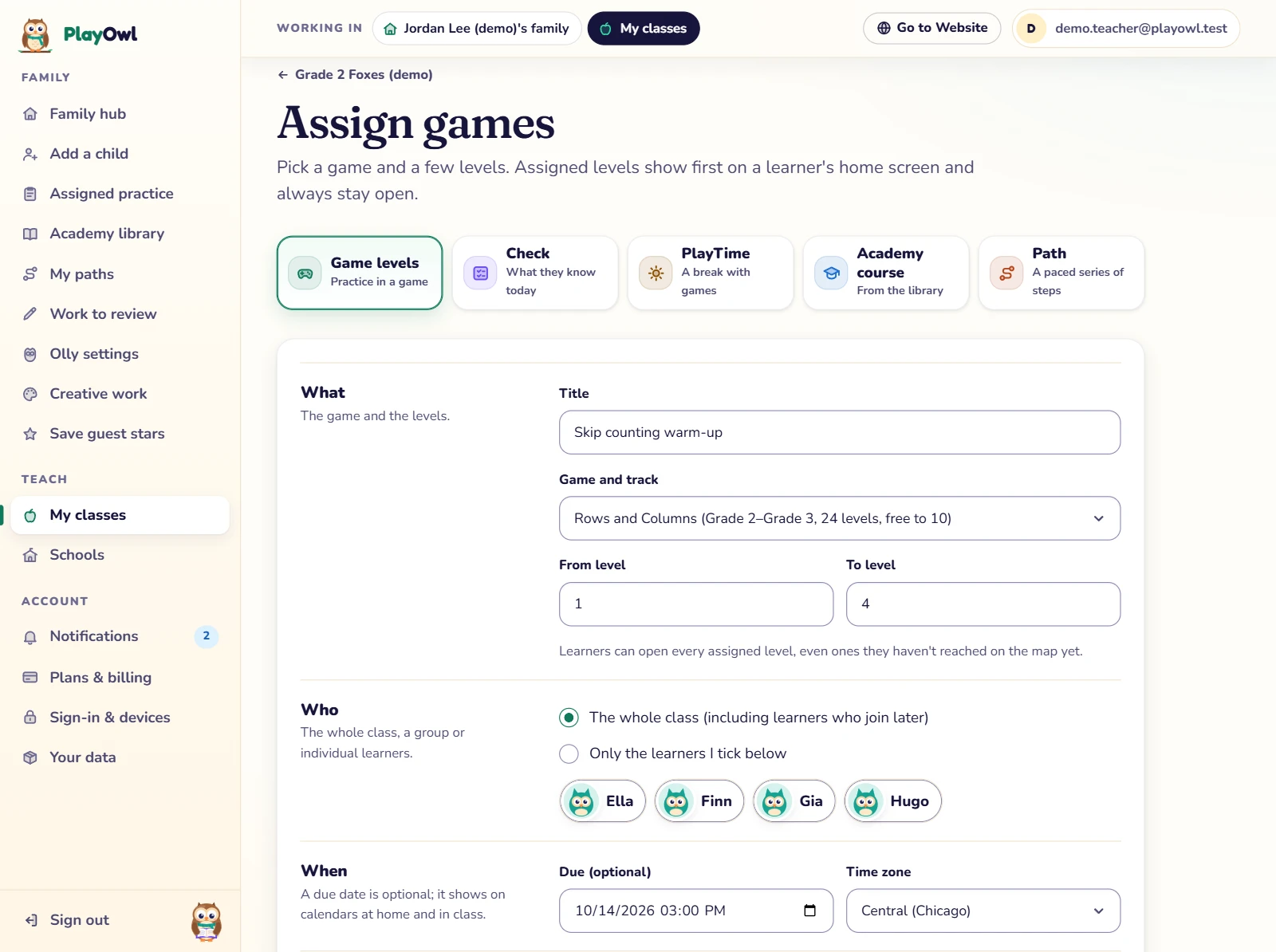Viewport: 1276px width, 952px height.
Task: Click the Save guest stars star icon
Action: (30, 434)
